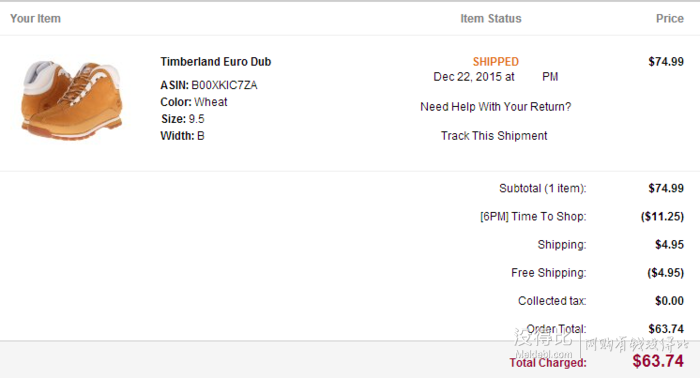Click the SHIPPED status label
700x378 pixels.
pyautogui.click(x=496, y=62)
